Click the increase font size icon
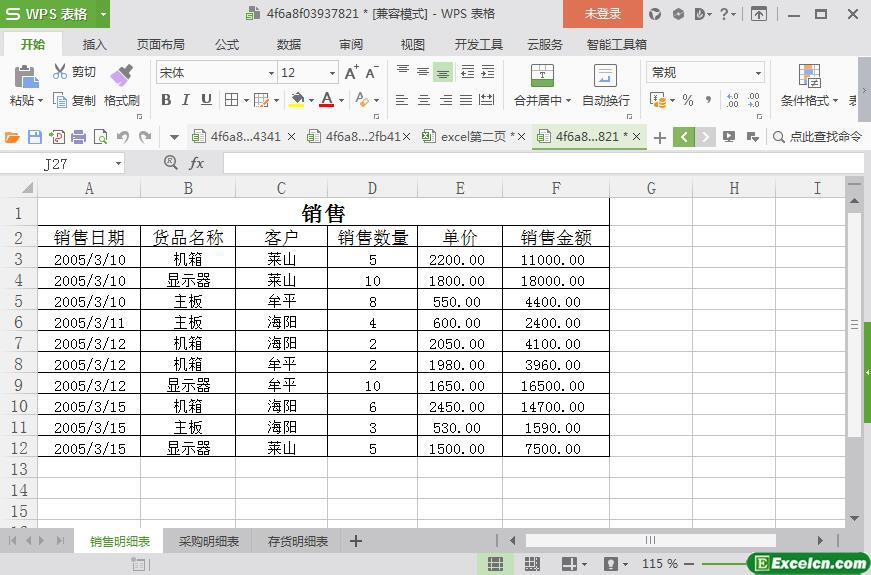The height and width of the screenshot is (575, 871). [351, 72]
